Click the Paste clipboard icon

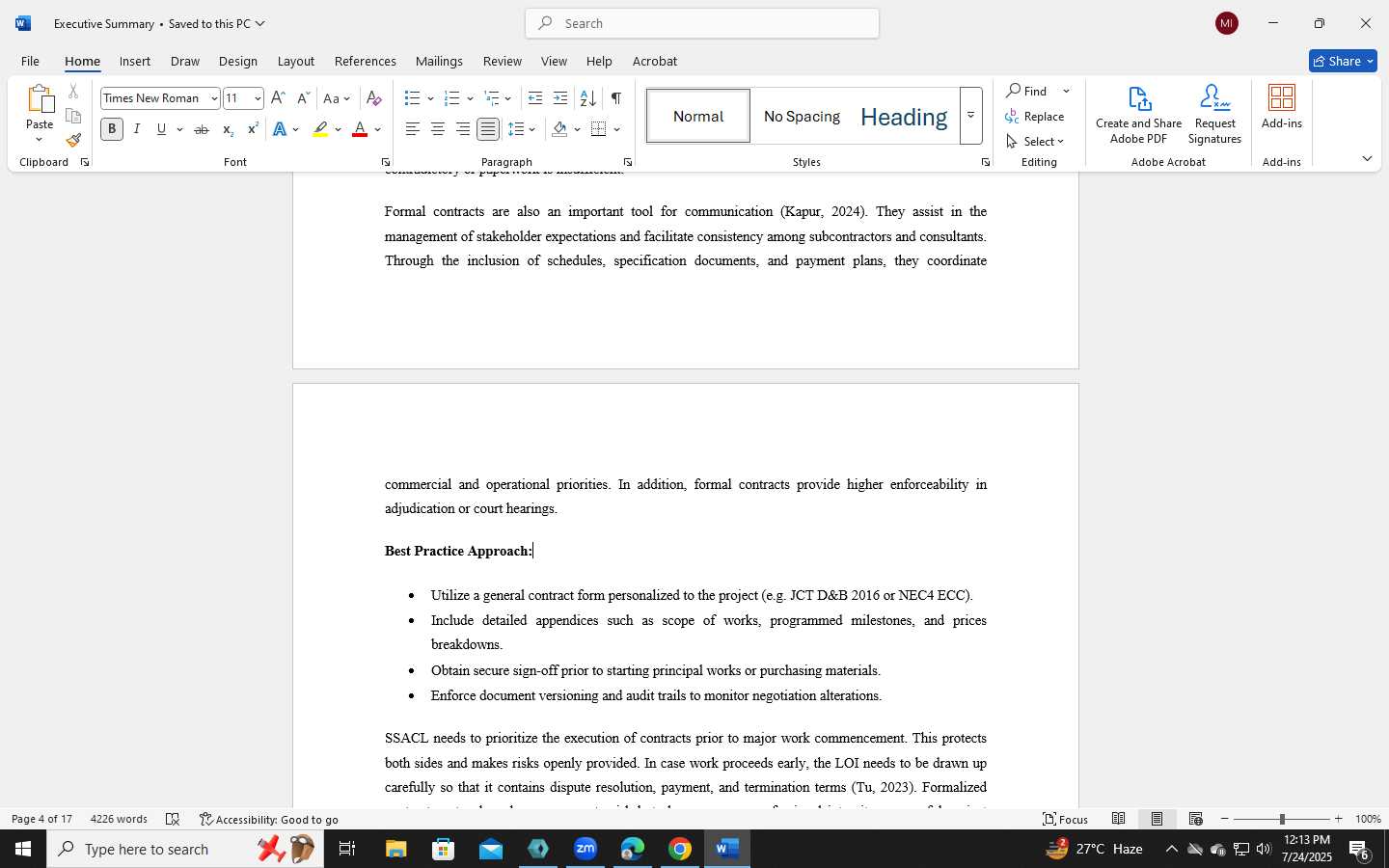point(40,99)
